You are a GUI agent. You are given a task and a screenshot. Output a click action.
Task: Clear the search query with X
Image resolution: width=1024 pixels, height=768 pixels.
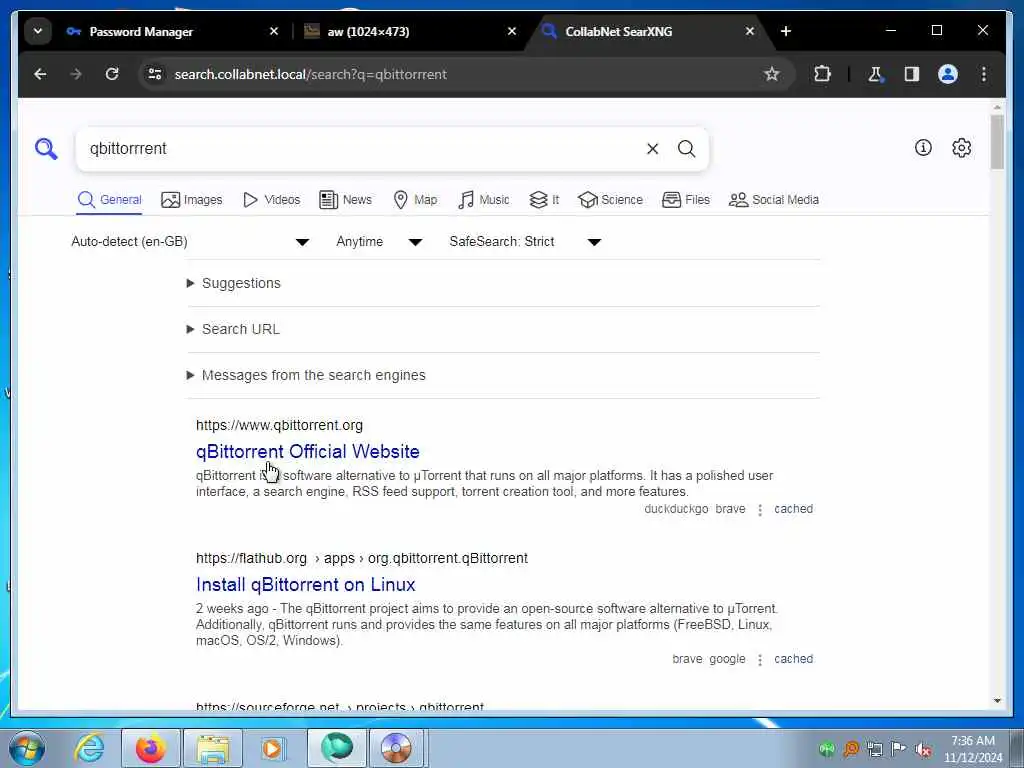652,149
